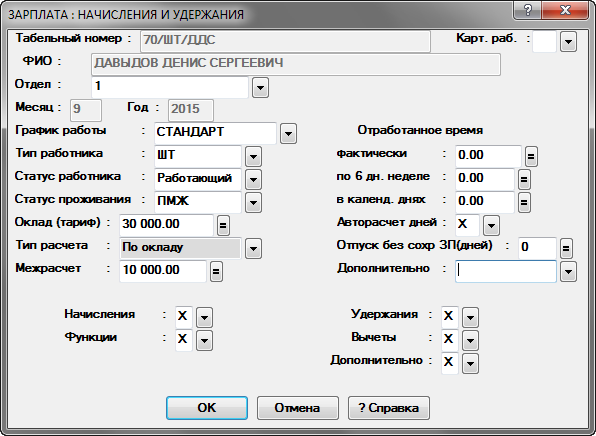Open the Отдел dropdown arrow
The width and height of the screenshot is (596, 436).
tap(260, 87)
